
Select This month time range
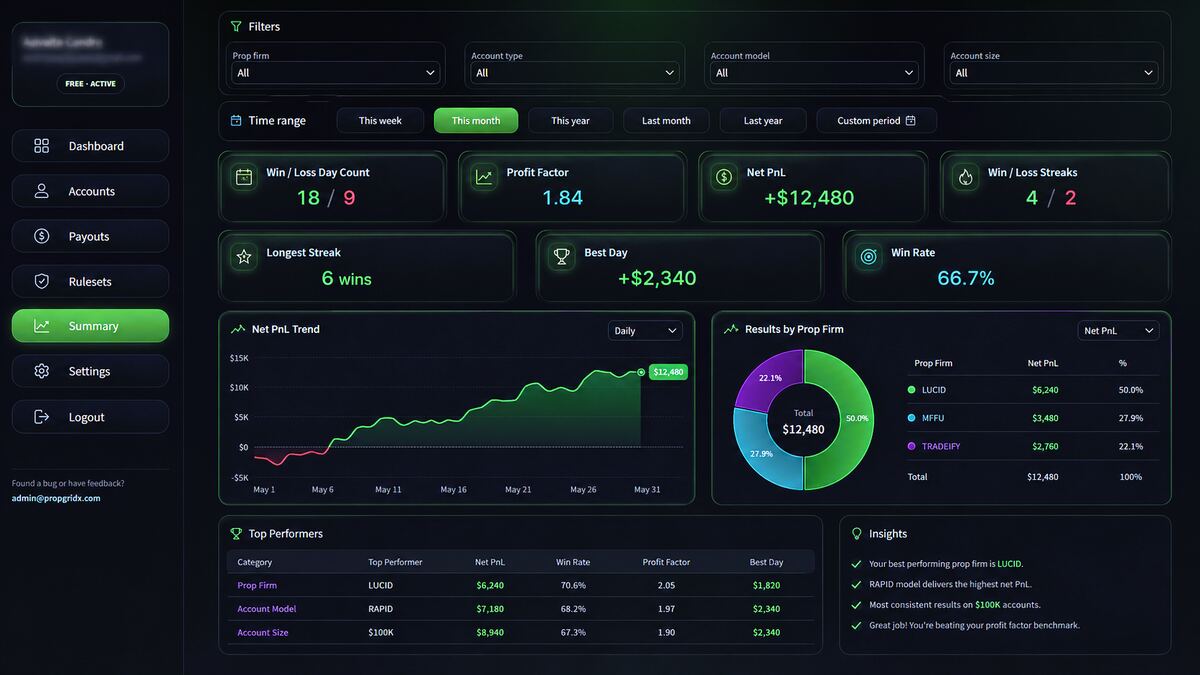476,120
